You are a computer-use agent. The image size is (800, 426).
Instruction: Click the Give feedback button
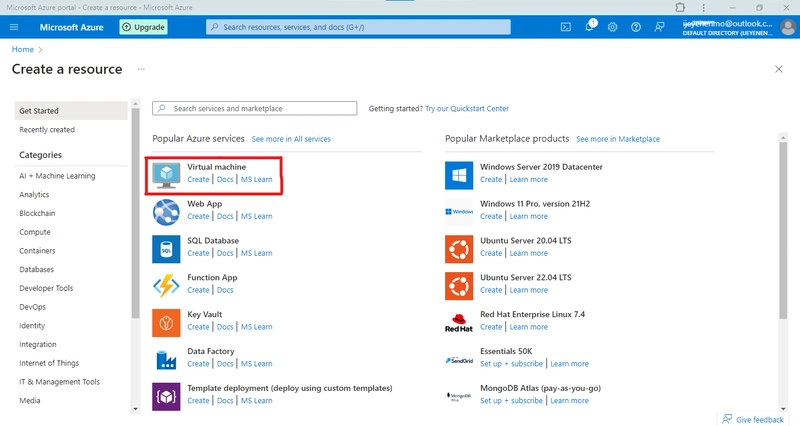[753, 419]
